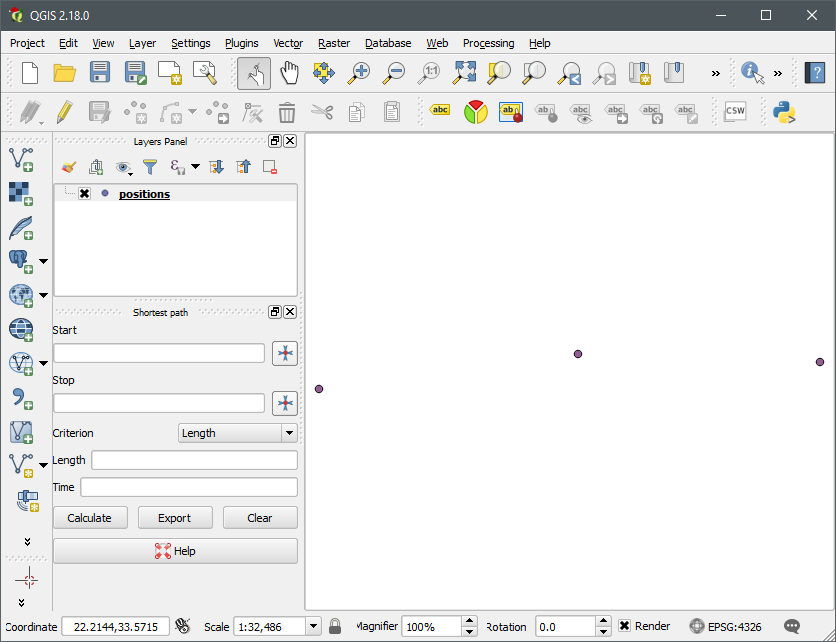Toggle Editing with the pencil icon
The image size is (836, 642).
coord(65,112)
